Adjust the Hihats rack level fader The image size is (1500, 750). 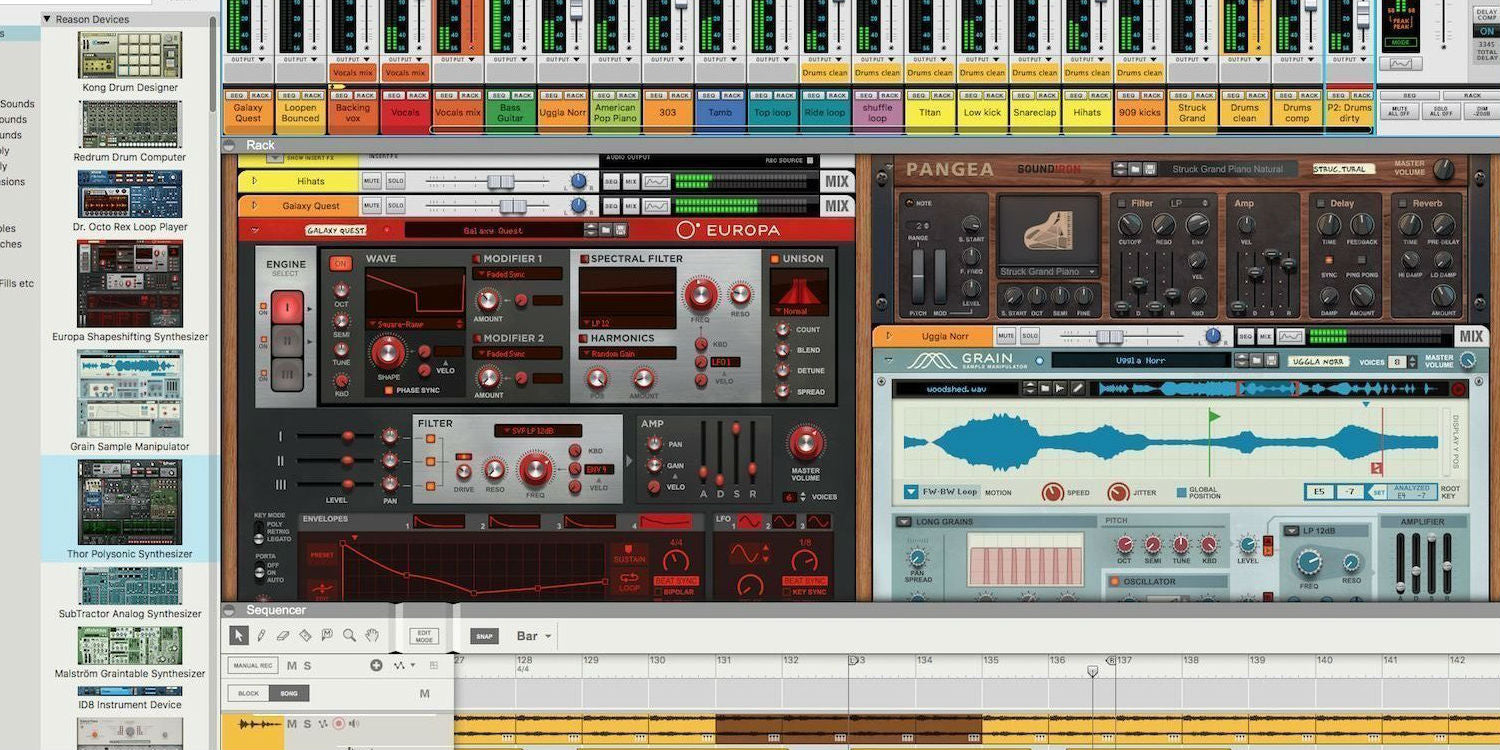click(x=500, y=182)
